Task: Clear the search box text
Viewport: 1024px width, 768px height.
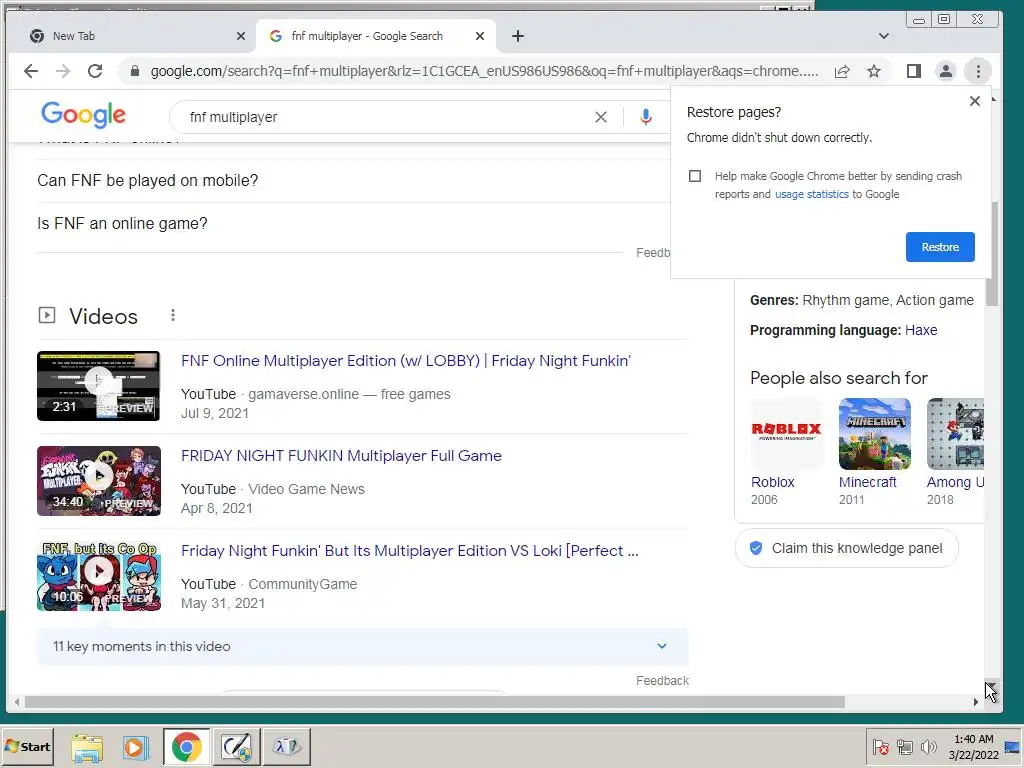Action: point(601,117)
